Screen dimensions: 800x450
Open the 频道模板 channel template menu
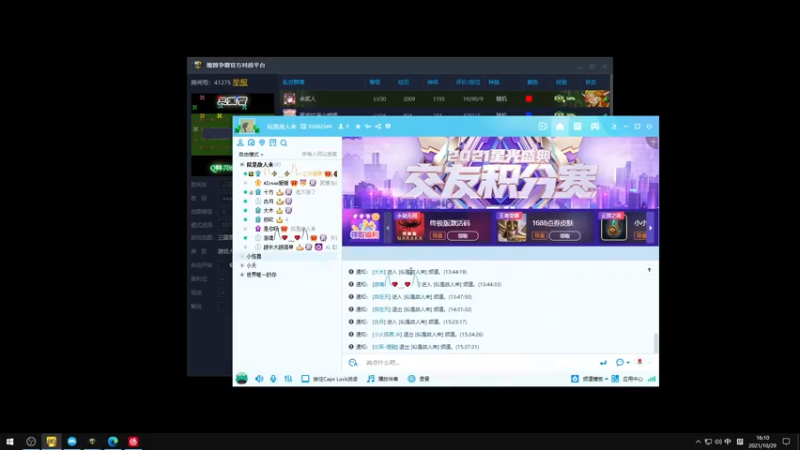point(589,379)
